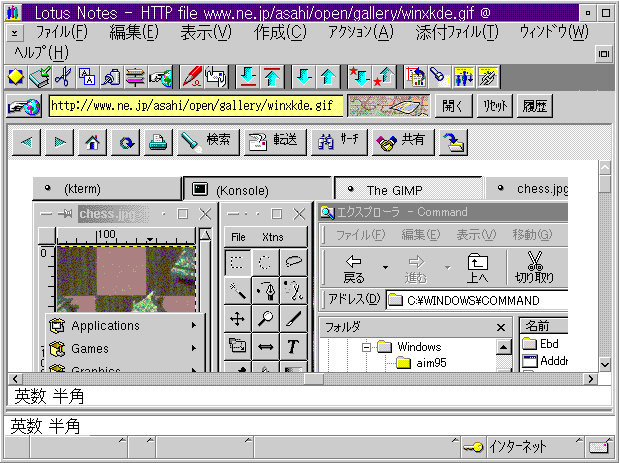Open the 添付ファイル(T) menu

(457, 32)
